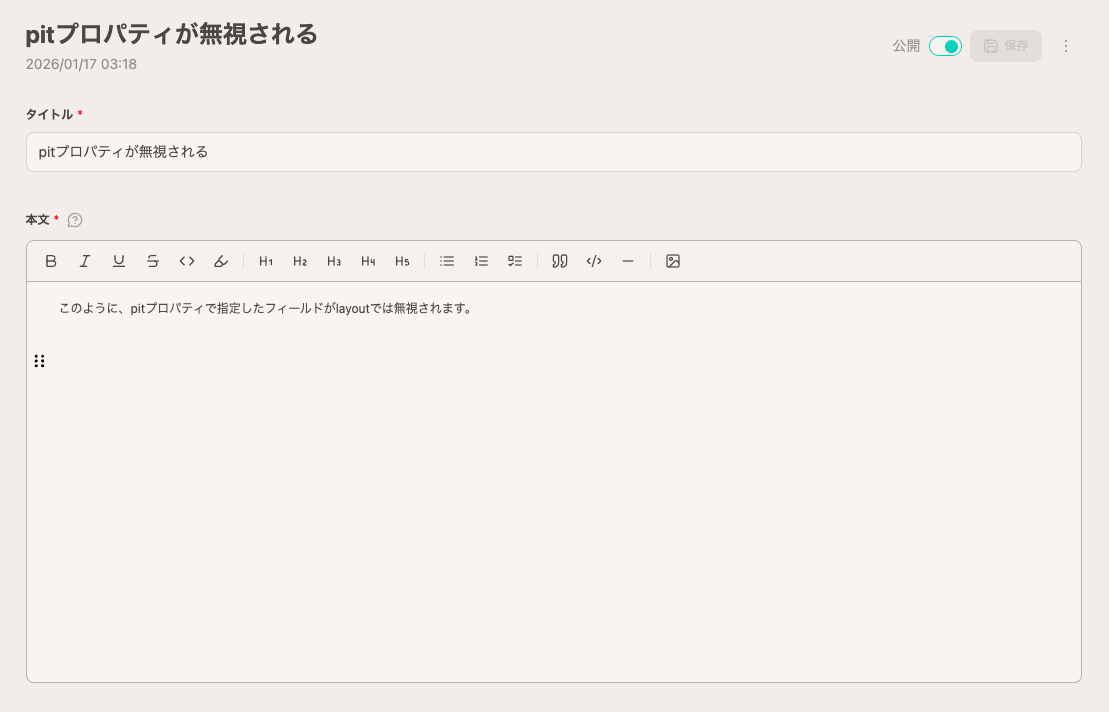Insert an image into the body
1109x712 pixels.
pyautogui.click(x=673, y=261)
